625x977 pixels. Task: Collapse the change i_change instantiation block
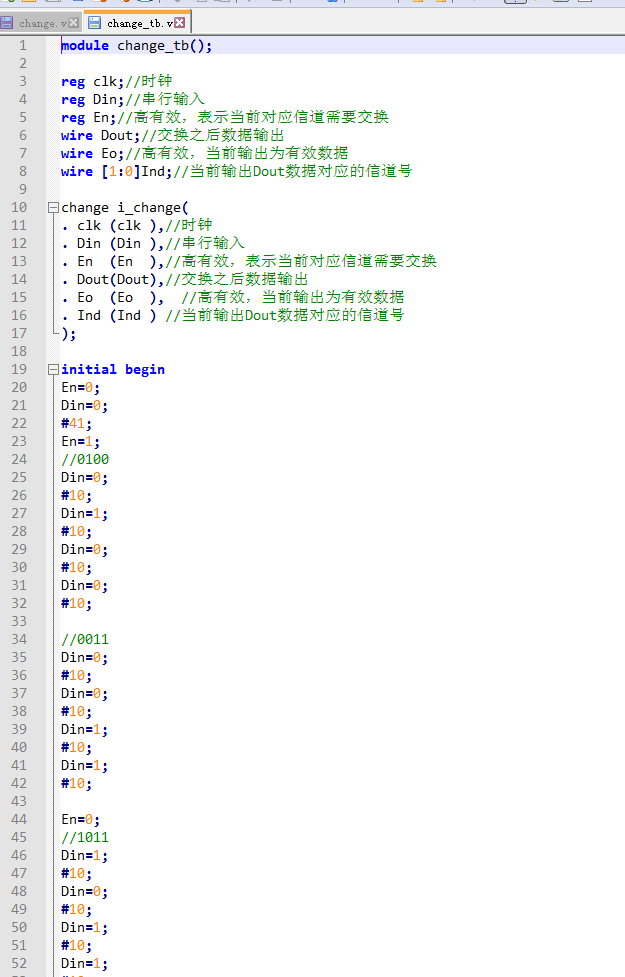tap(52, 207)
